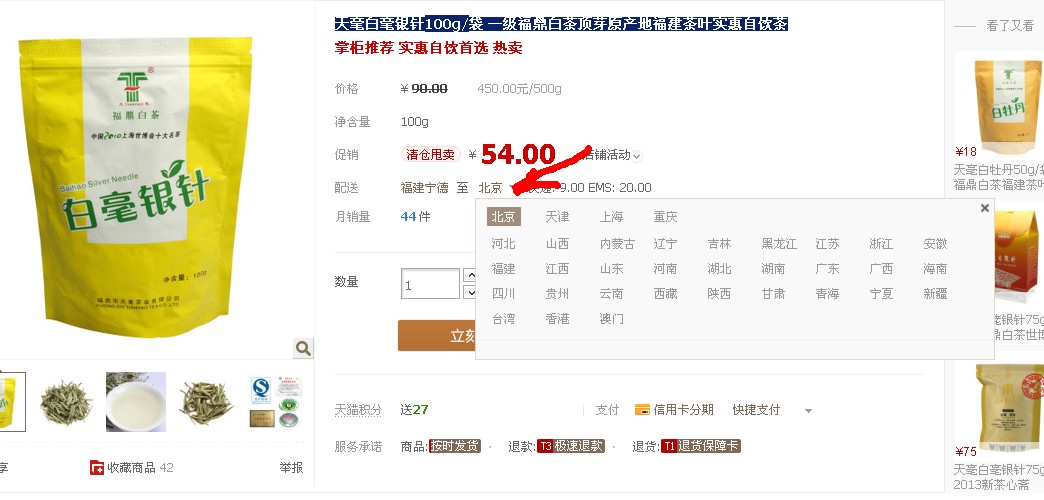The width and height of the screenshot is (1044, 500).
Task: Set destination to 河南
Action: [665, 268]
